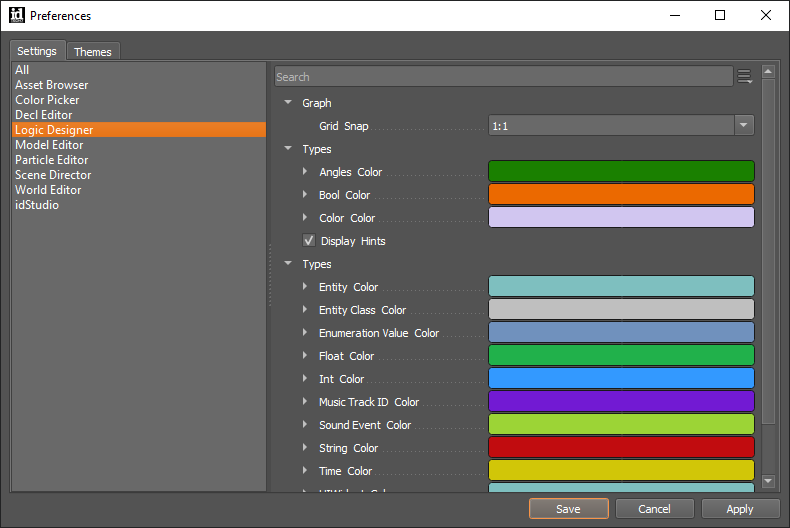The height and width of the screenshot is (528, 790).
Task: Open the teal Entity Color swatch
Action: coord(621,286)
